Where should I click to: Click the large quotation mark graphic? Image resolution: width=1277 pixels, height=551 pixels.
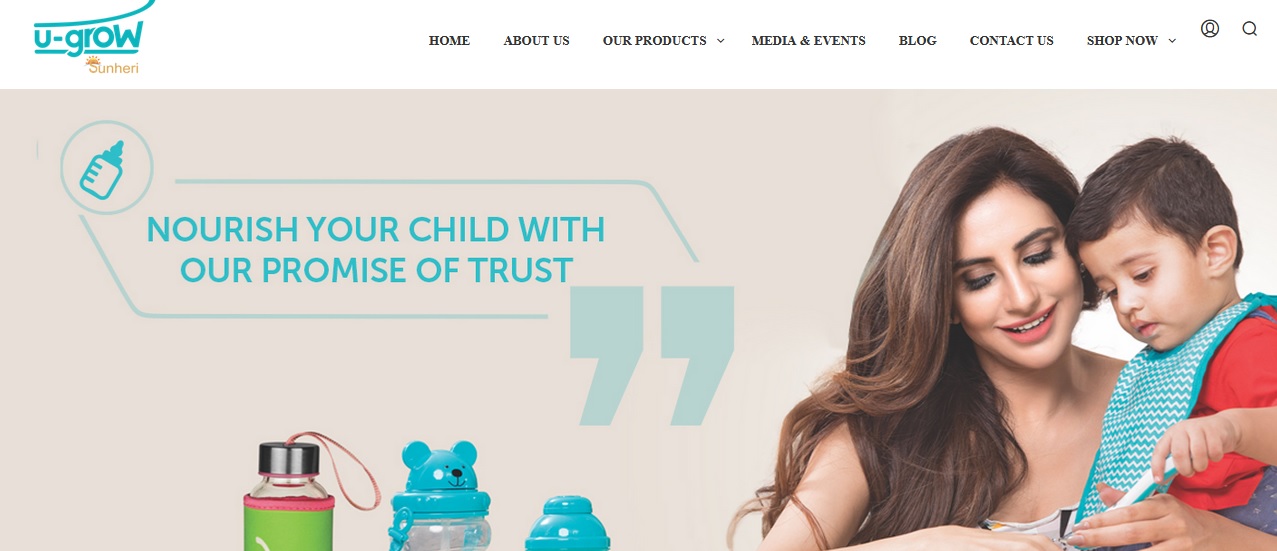tap(652, 355)
